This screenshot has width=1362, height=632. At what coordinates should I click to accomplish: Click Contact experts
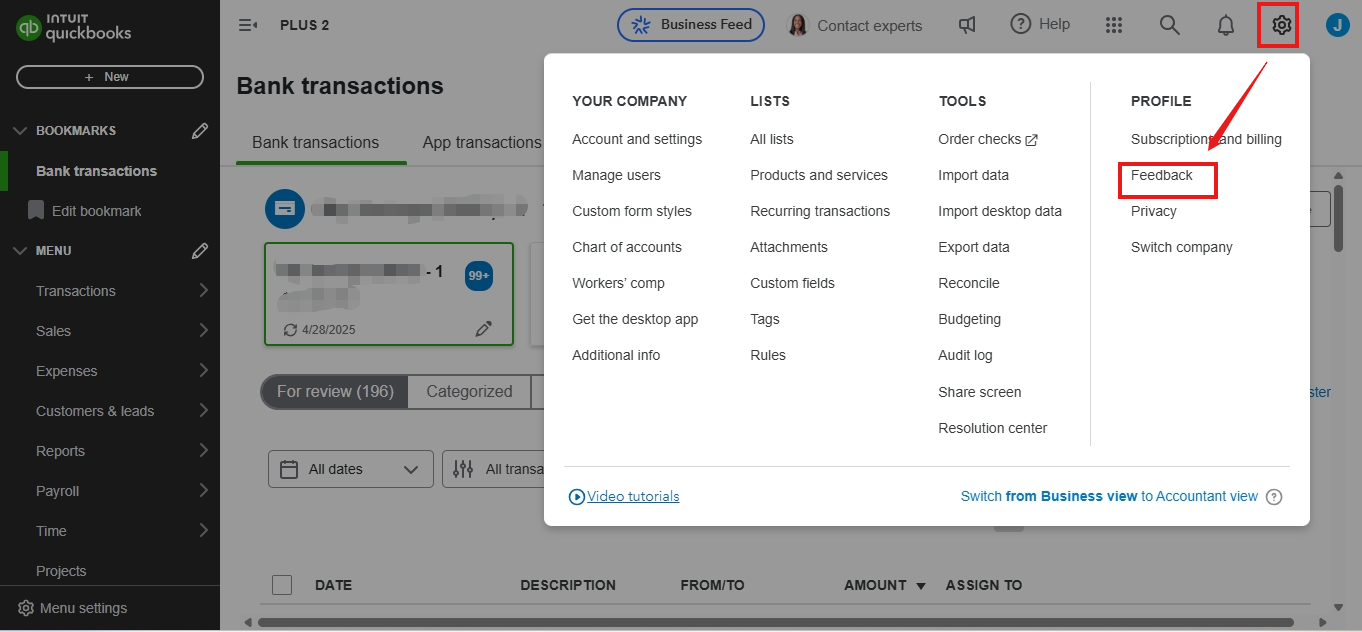[x=855, y=25]
